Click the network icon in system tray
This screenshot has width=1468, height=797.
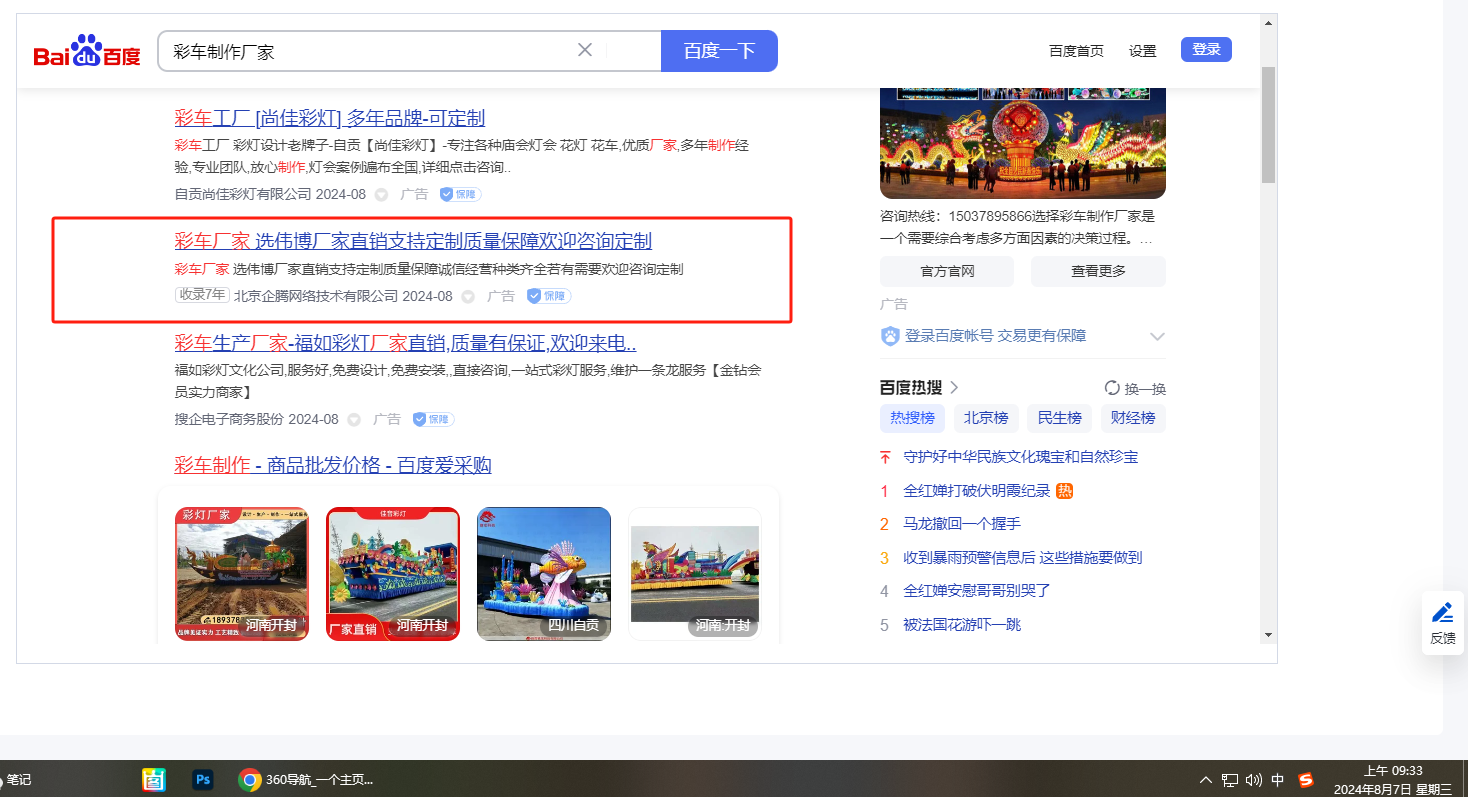coord(1230,780)
